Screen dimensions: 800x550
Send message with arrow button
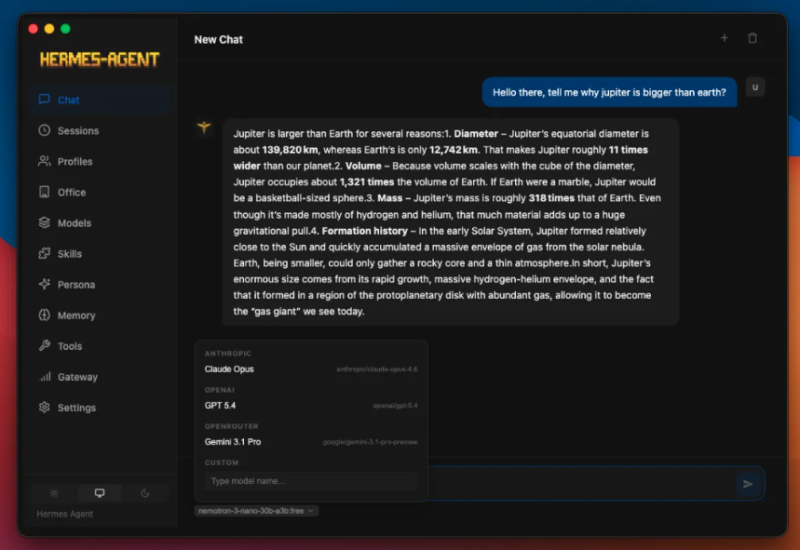(x=747, y=484)
